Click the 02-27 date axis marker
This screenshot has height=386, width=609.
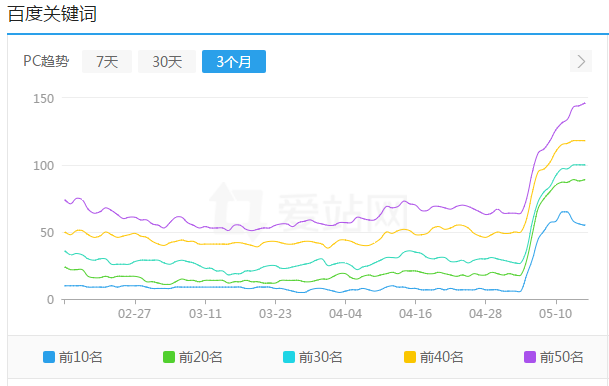[134, 314]
